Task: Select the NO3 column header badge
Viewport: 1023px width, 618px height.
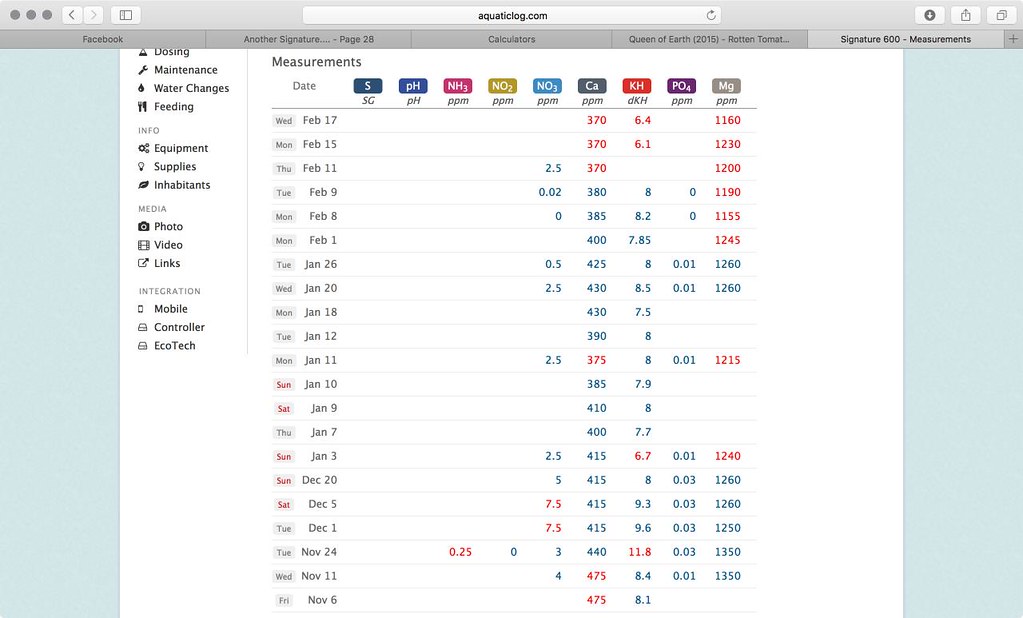Action: click(547, 87)
